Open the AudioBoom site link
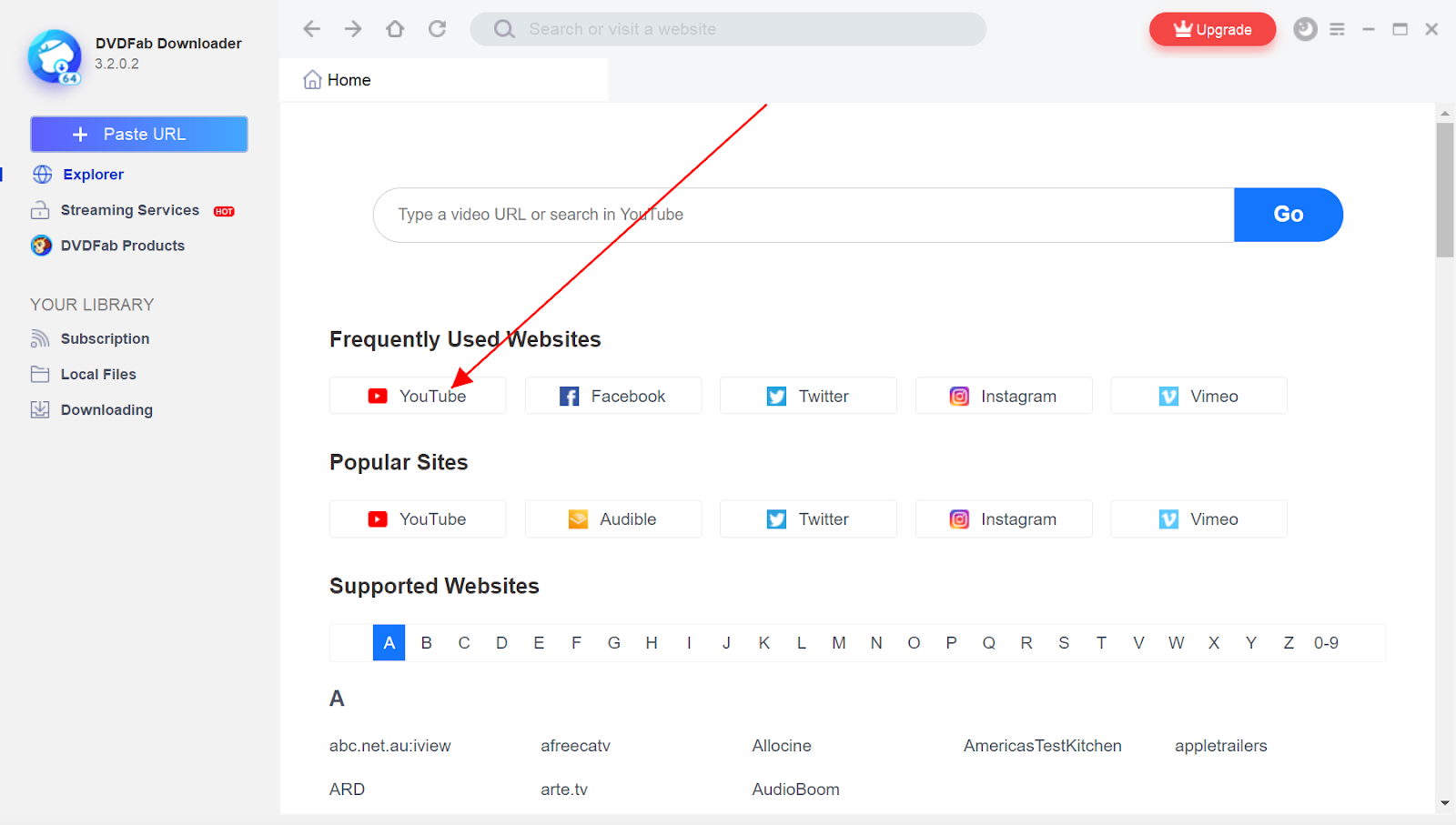Image resolution: width=1456 pixels, height=825 pixels. tap(796, 790)
